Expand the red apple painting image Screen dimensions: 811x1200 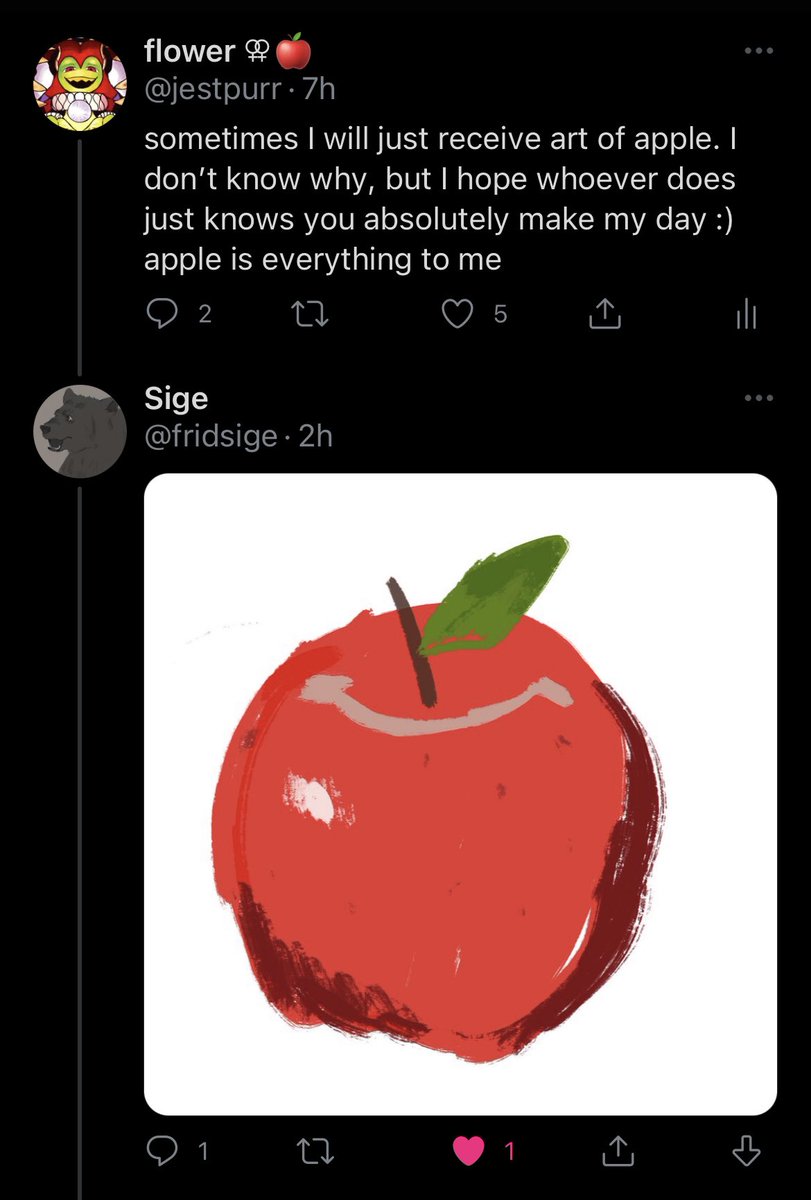click(461, 795)
